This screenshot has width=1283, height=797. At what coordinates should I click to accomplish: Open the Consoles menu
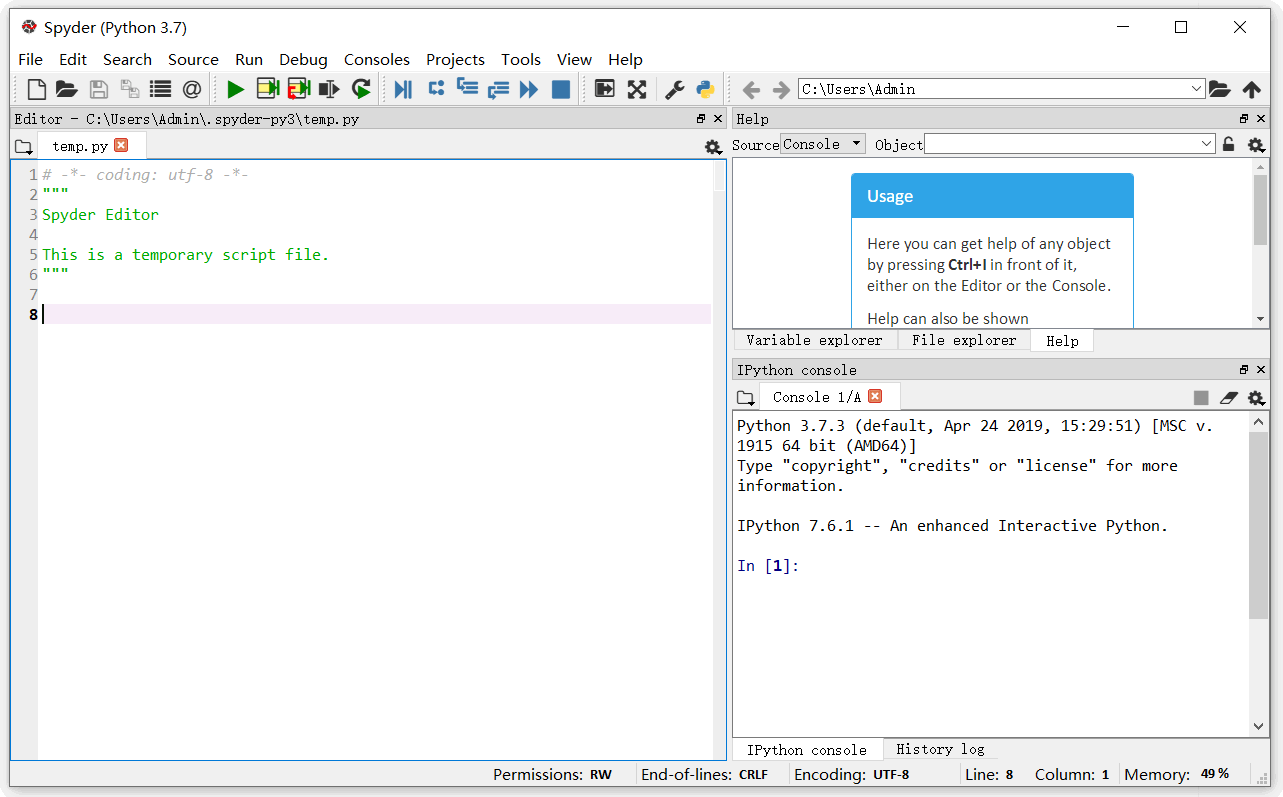[377, 59]
